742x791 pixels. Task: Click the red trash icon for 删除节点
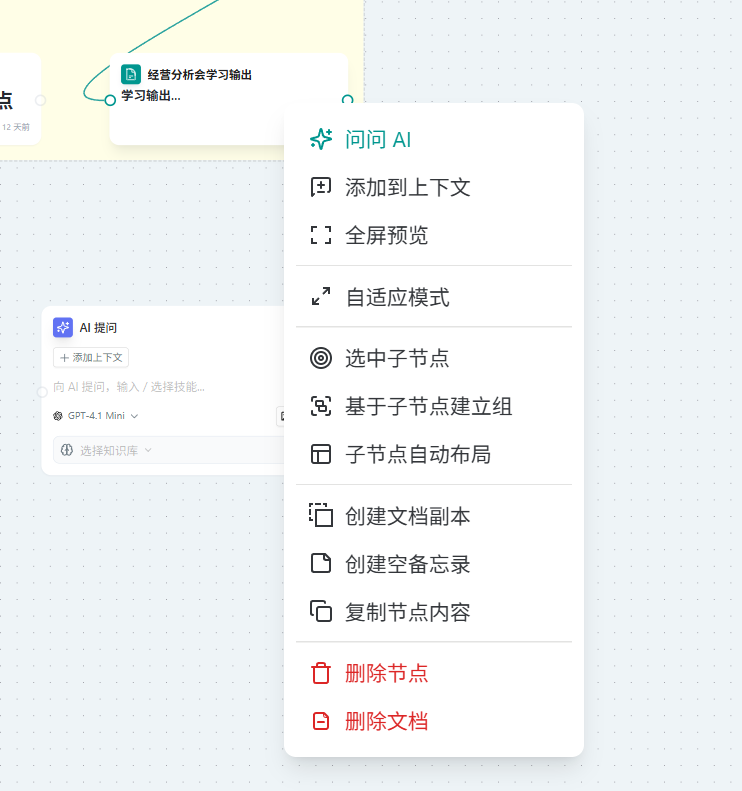pos(321,673)
